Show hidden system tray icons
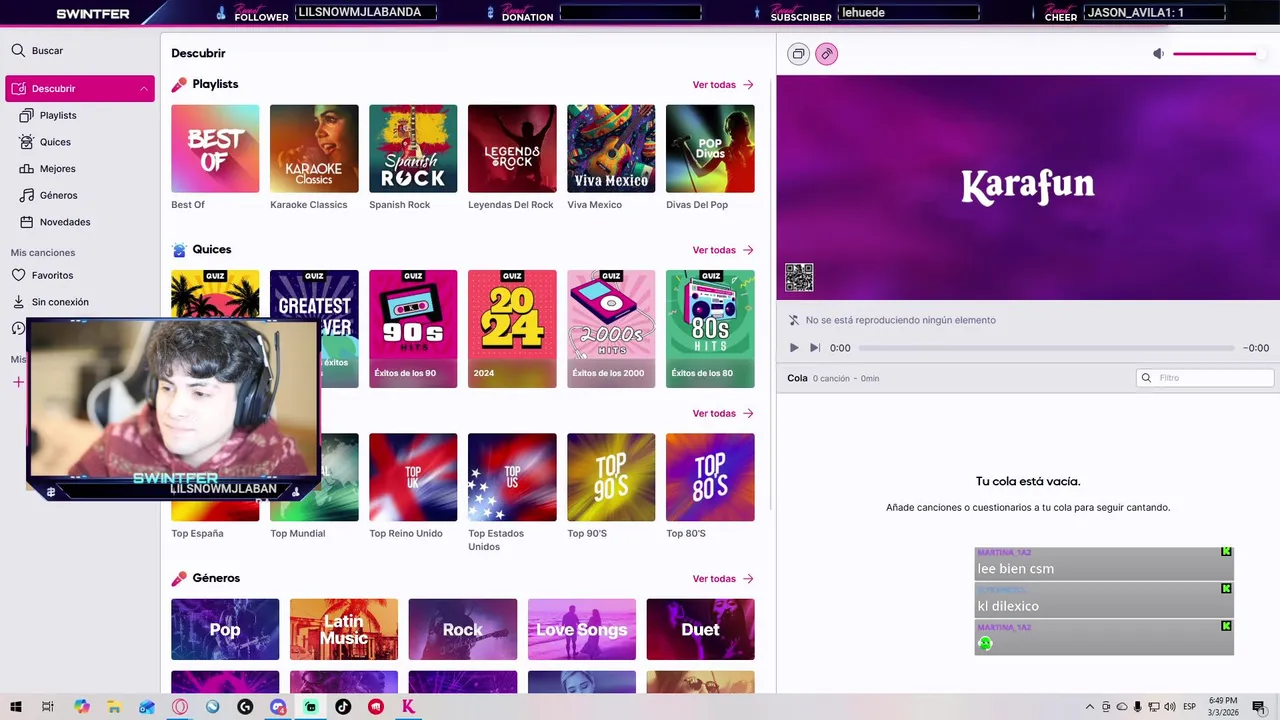 1090,707
